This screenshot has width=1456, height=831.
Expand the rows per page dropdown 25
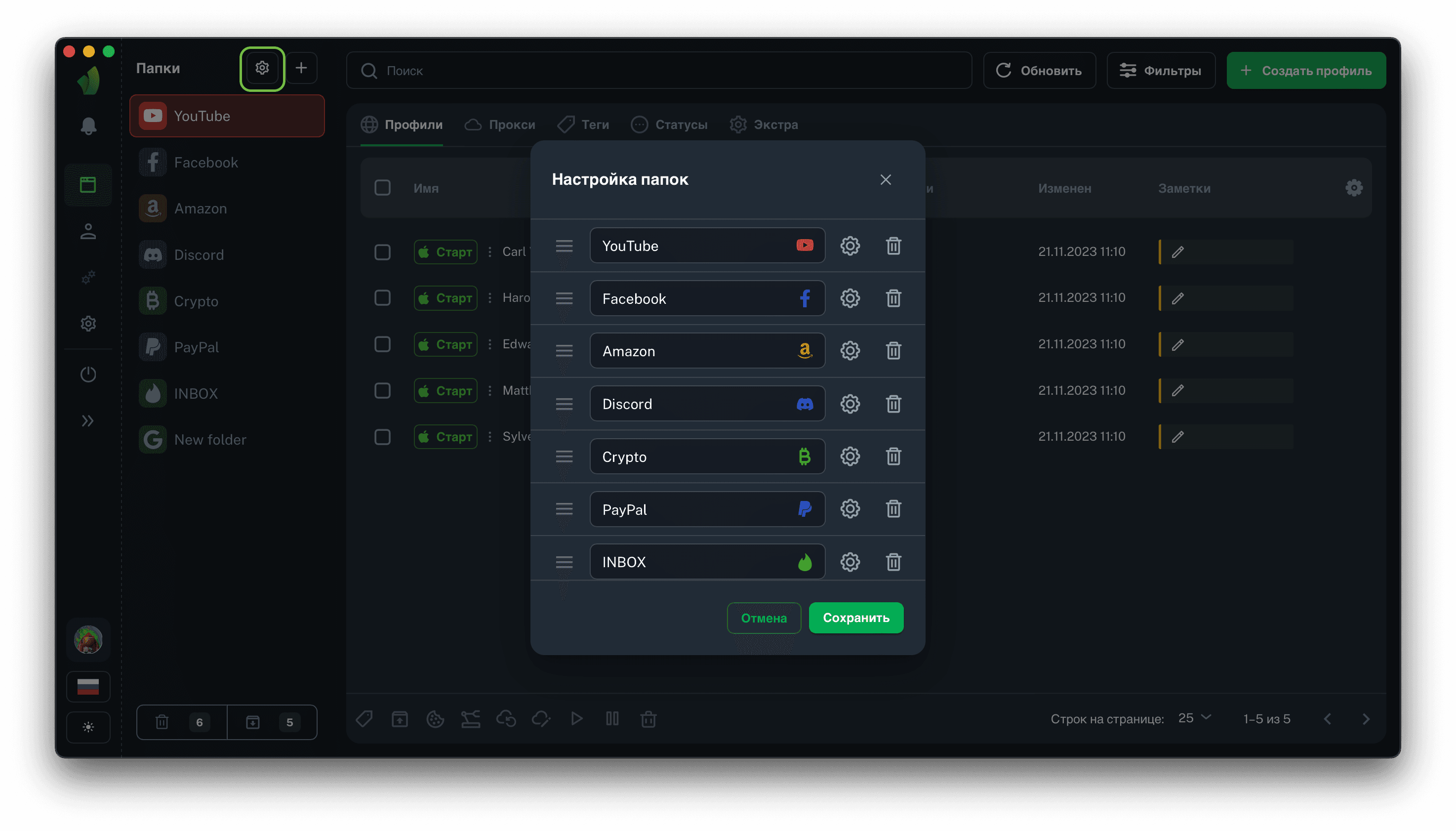pos(1195,718)
